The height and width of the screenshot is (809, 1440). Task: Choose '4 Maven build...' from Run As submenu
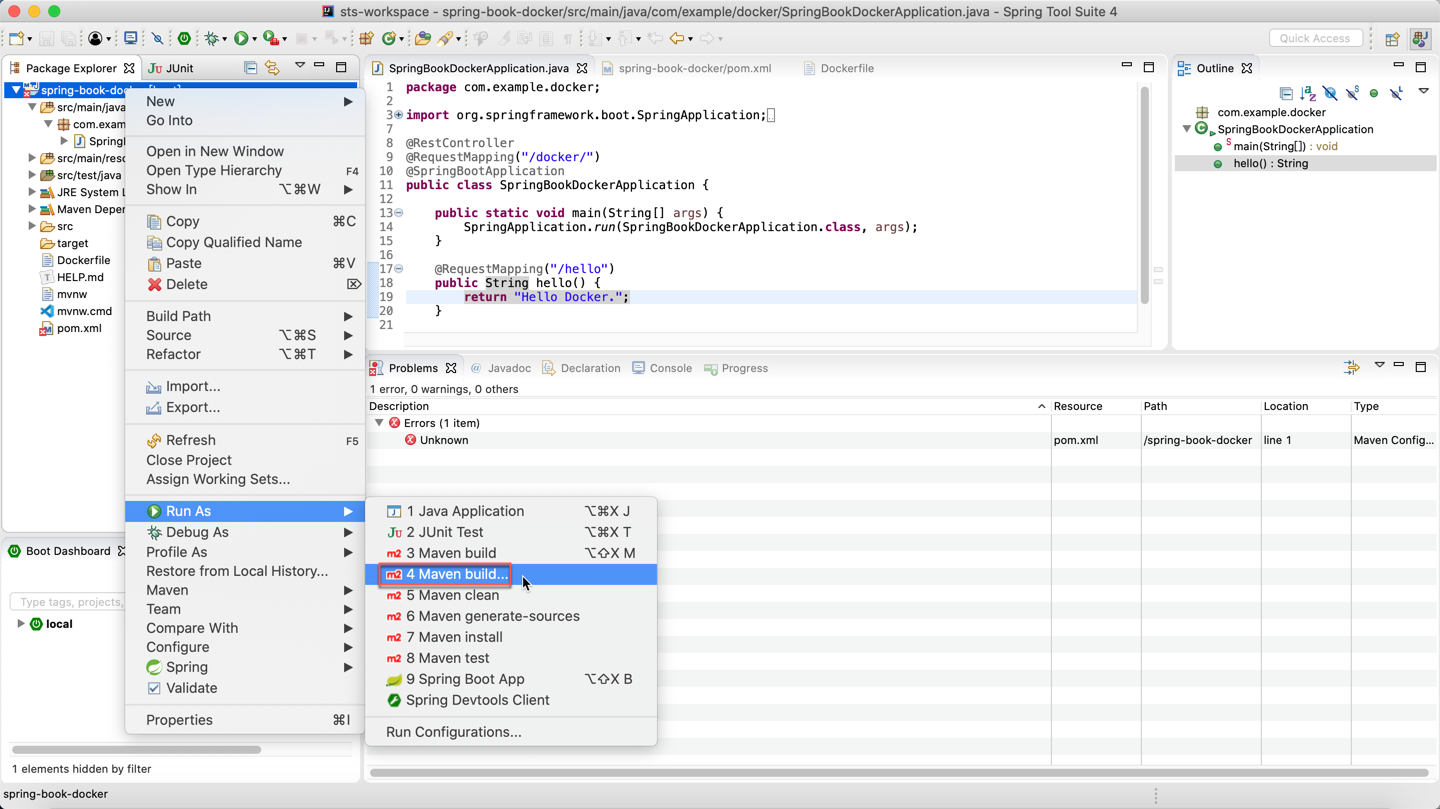456,574
